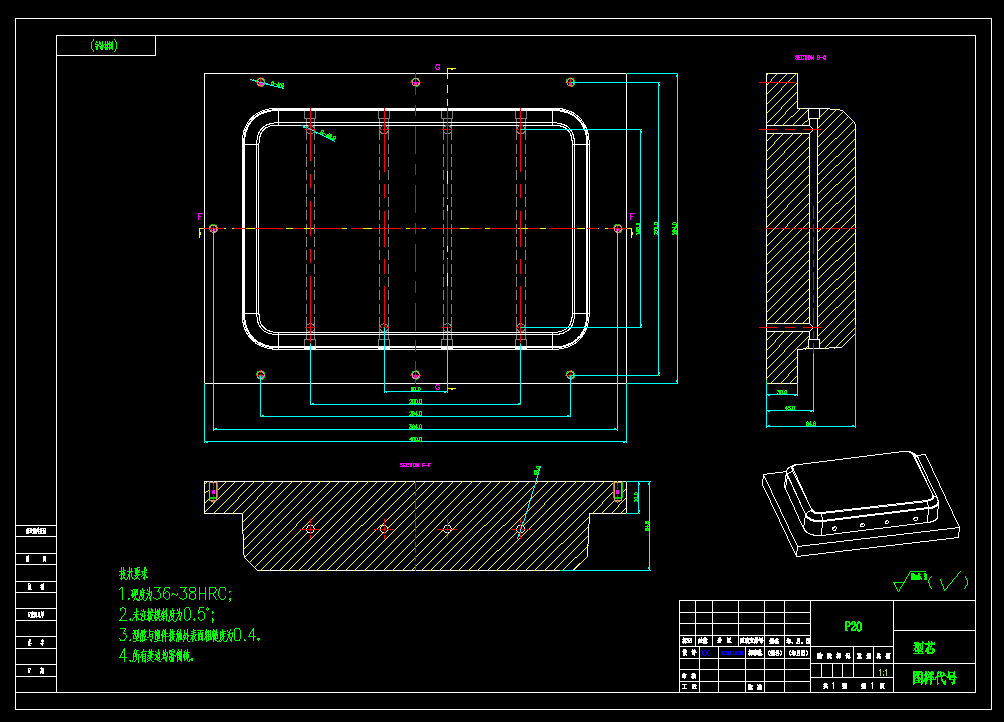
Task: Click the F section marker at right of top view
Action: [632, 217]
